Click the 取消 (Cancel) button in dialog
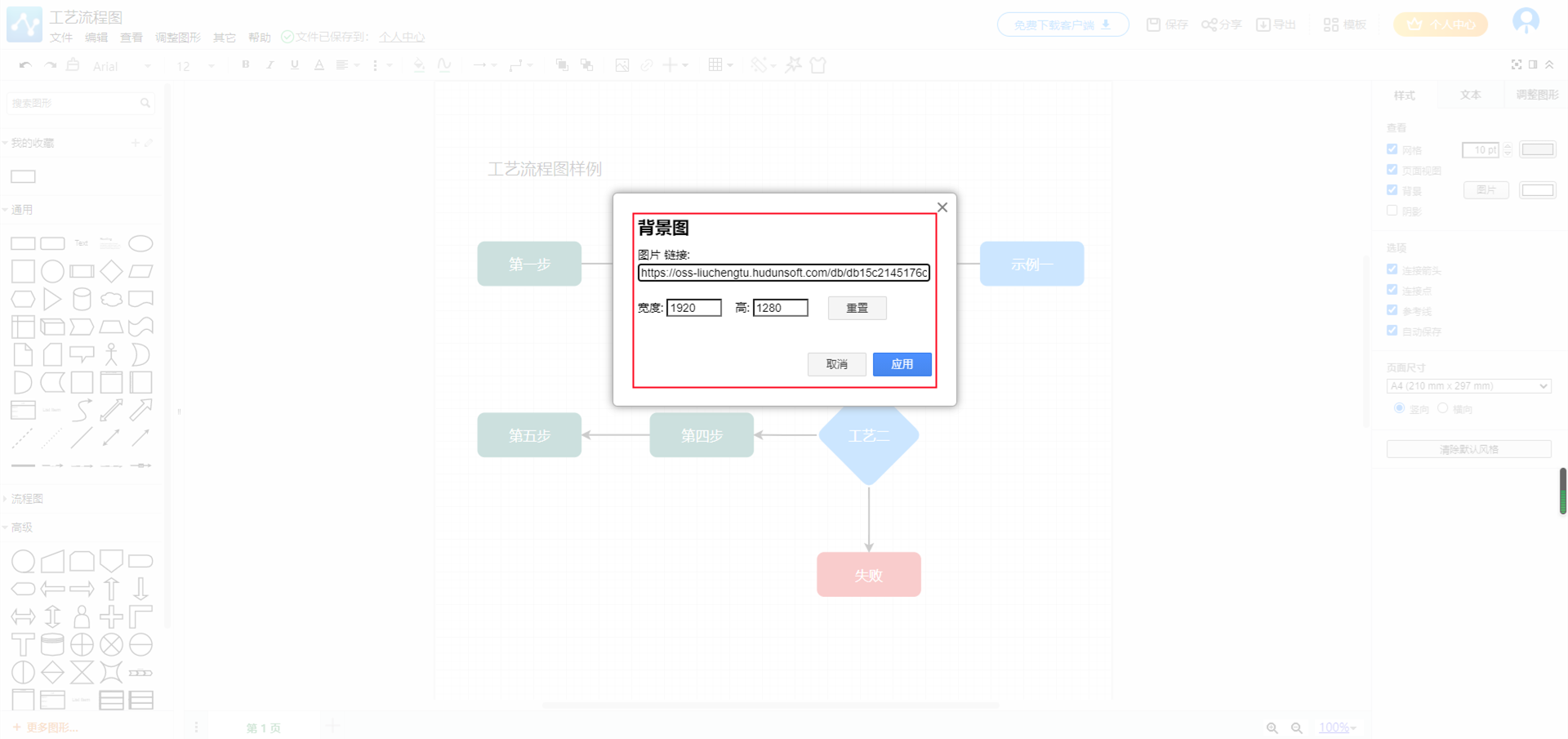This screenshot has height=739, width=1568. pyautogui.click(x=836, y=364)
